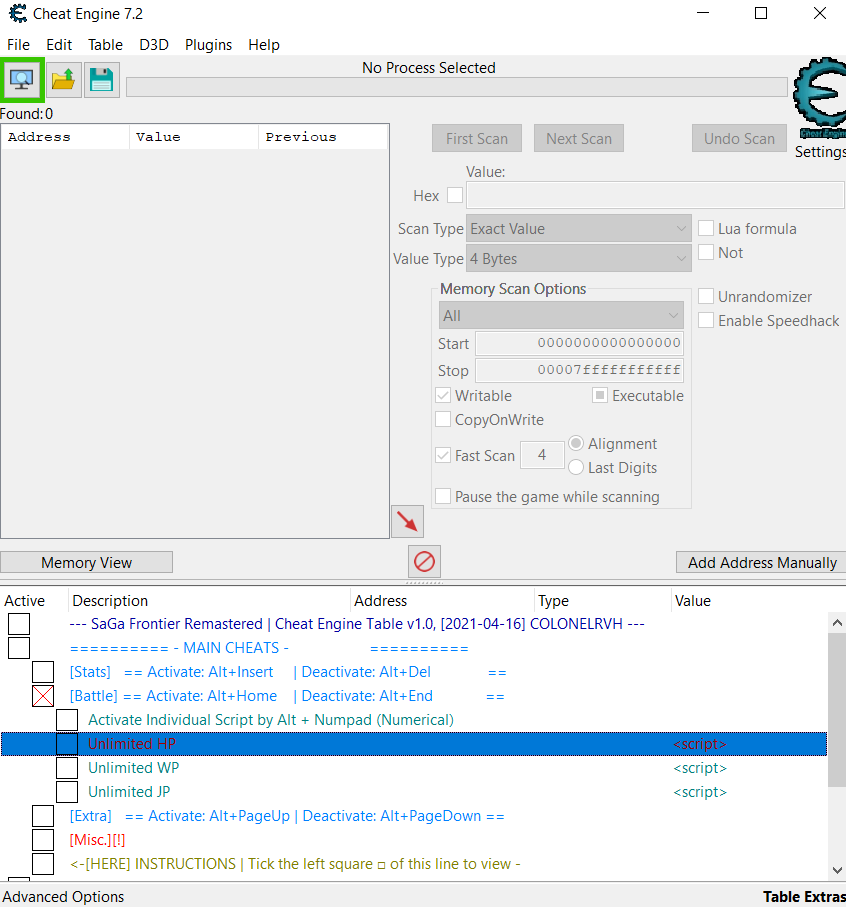This screenshot has height=907, width=846.
Task: Open Table Extras
Action: 804,897
